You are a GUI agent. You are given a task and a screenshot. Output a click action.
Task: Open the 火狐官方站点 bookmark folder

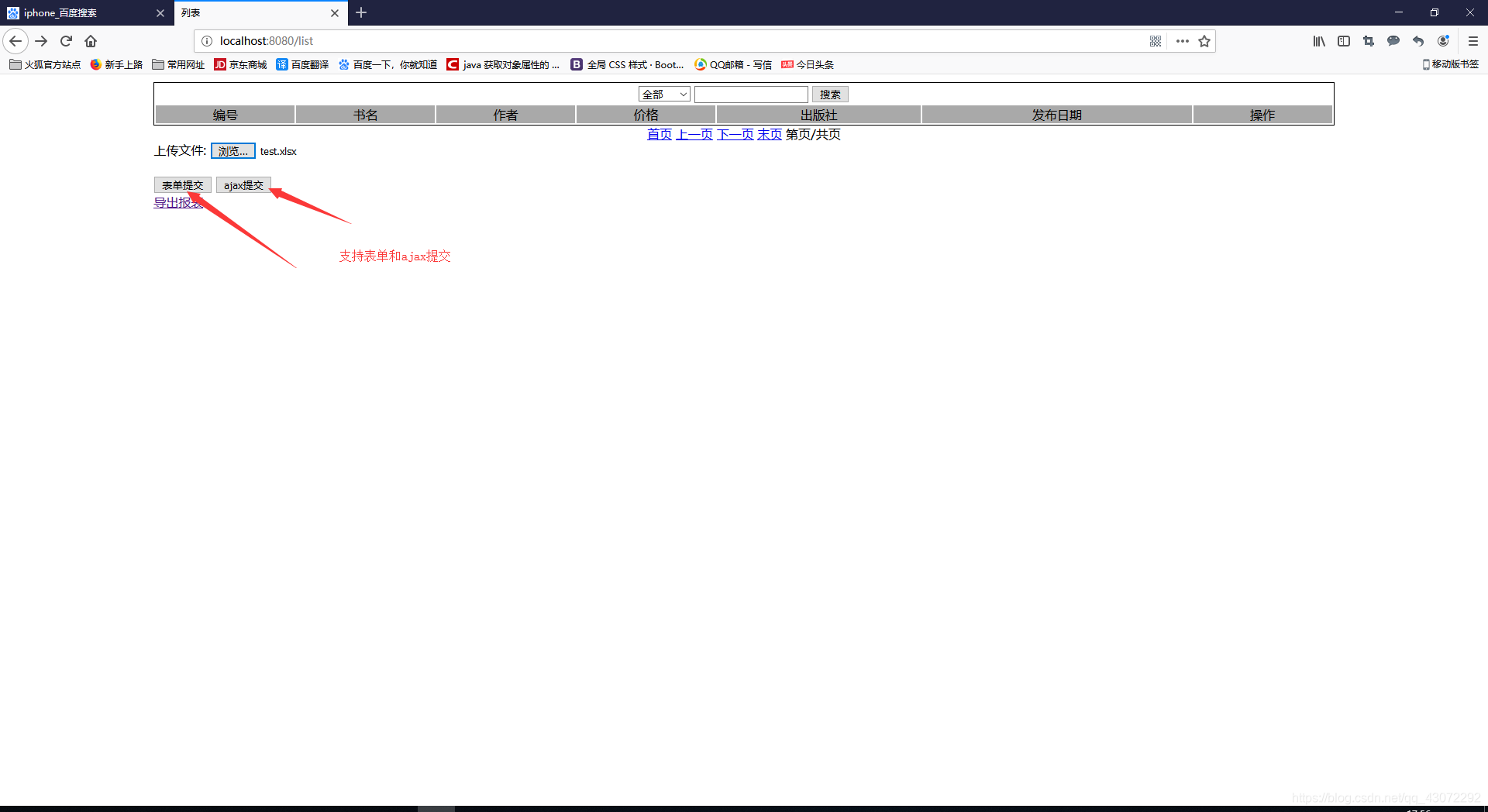[x=45, y=64]
